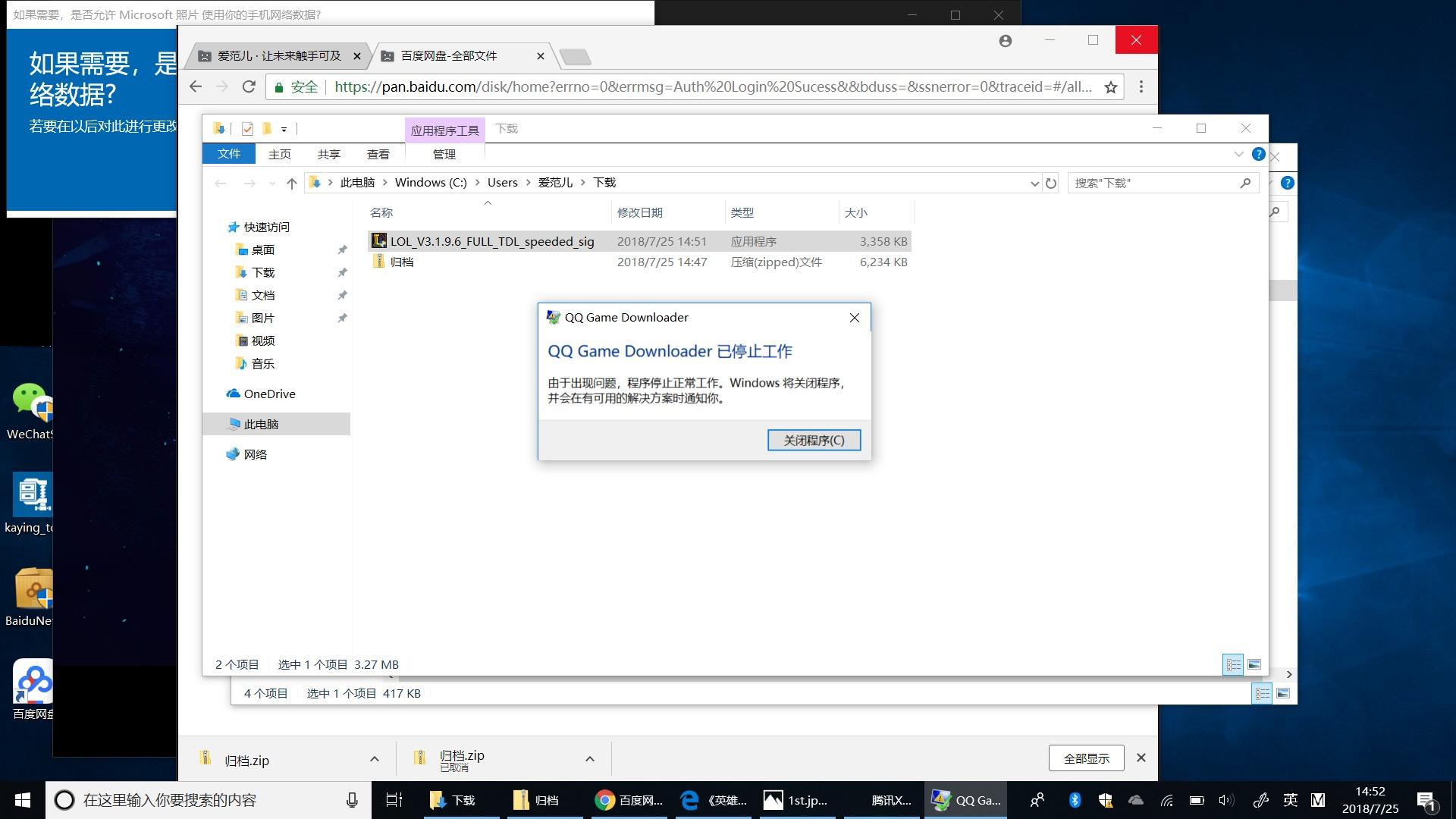Expand the Explorer ribbon chevron
1456x819 pixels.
(1238, 154)
